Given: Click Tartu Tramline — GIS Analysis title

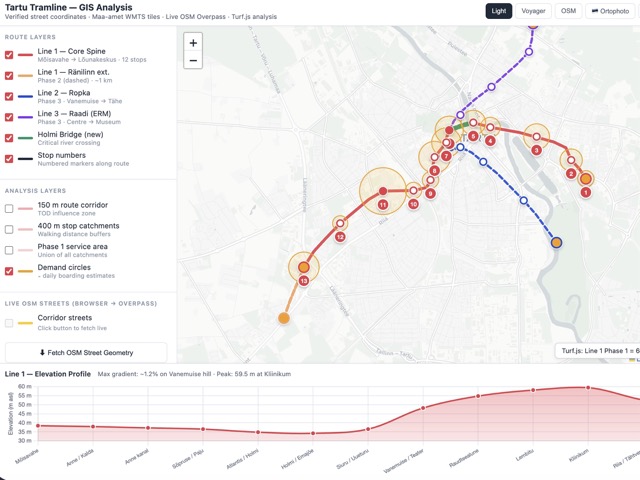Looking at the screenshot, I should pyautogui.click(x=69, y=7).
